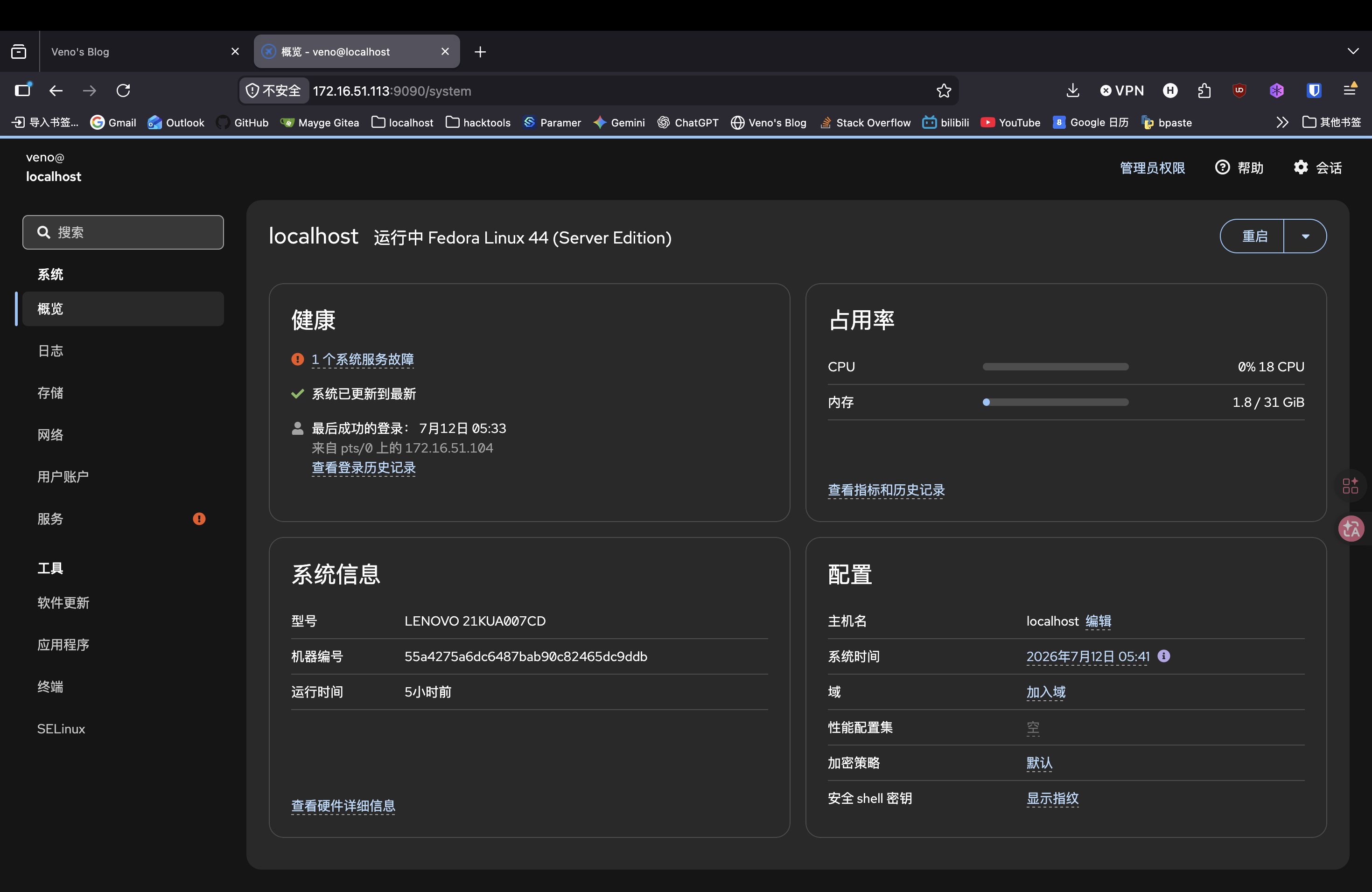Bookmark this page with the star
Viewport: 1372px width, 892px height.
pyautogui.click(x=944, y=91)
